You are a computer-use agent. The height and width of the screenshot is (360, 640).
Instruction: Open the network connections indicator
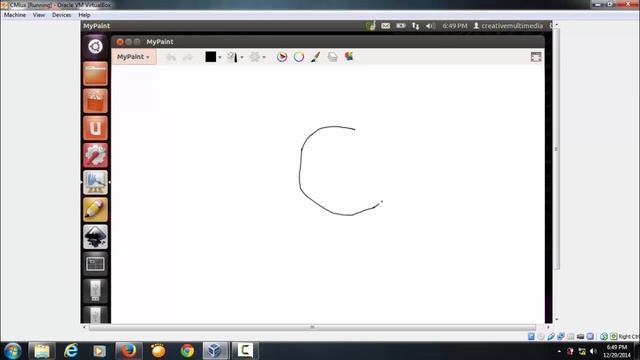(415, 26)
